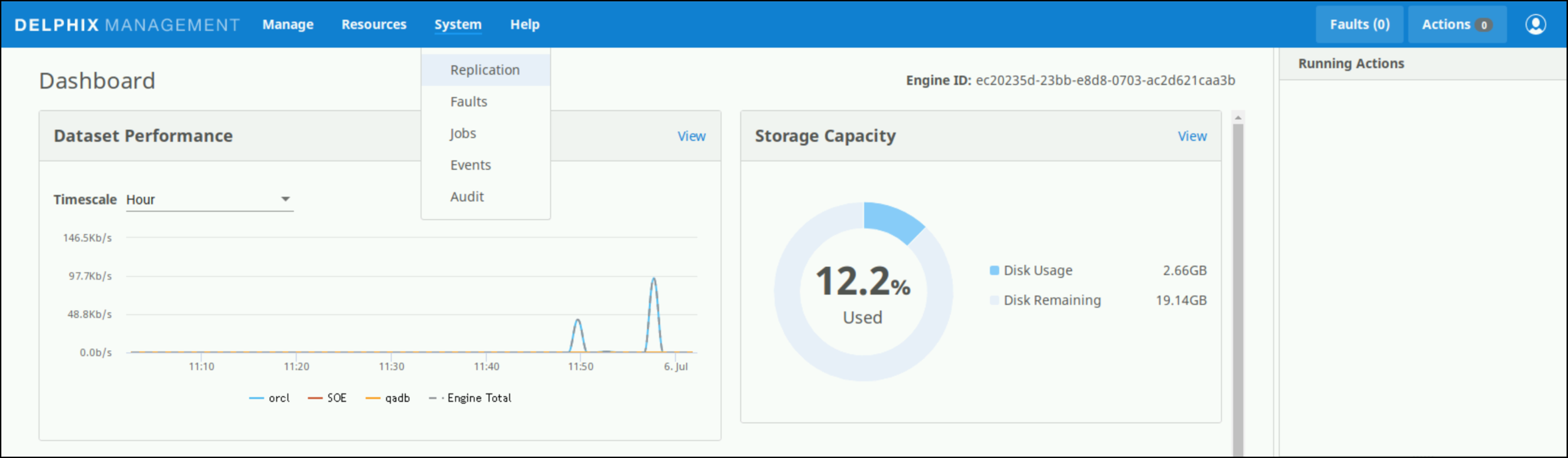Click the used segment of storage donut
This screenshot has height=458, width=1568.
tap(892, 220)
